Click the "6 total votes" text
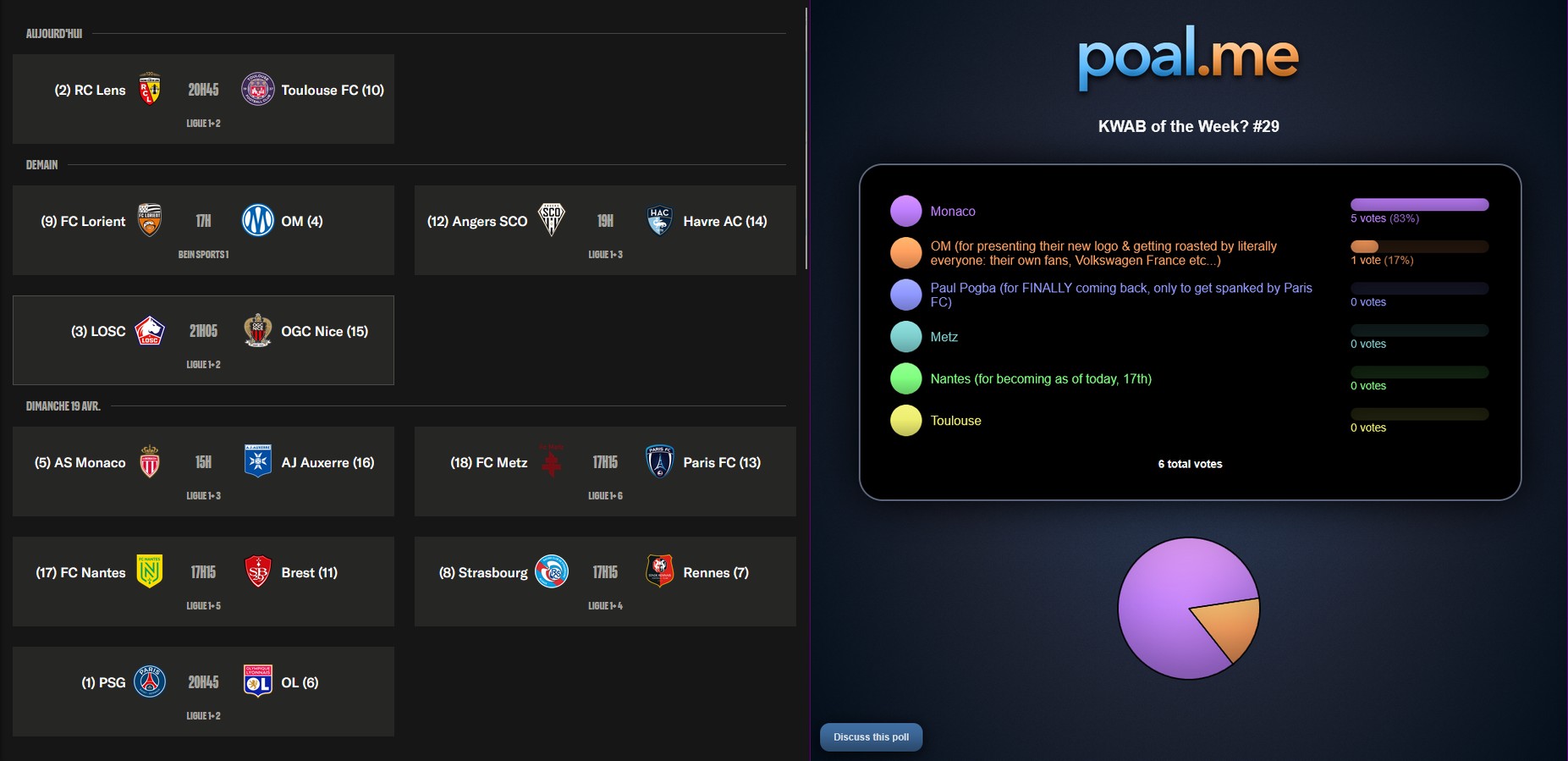The height and width of the screenshot is (761, 1568). click(x=1190, y=464)
